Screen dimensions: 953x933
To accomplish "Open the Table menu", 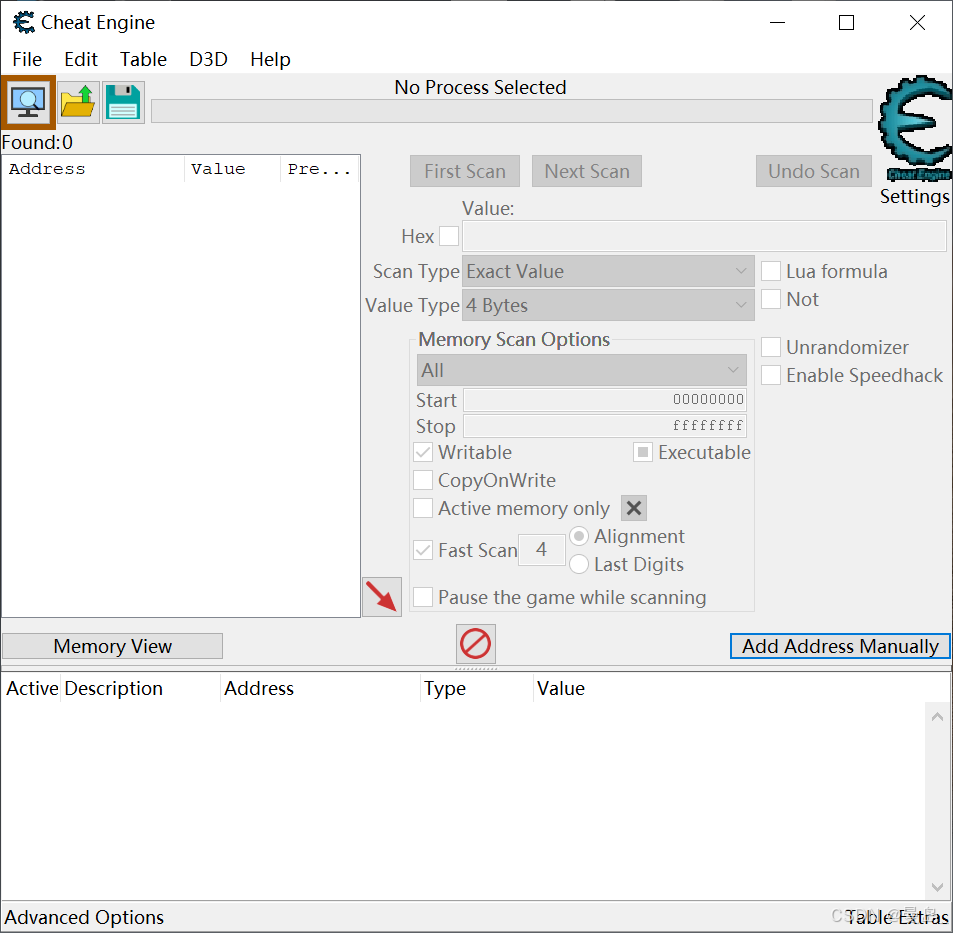I will 143,59.
